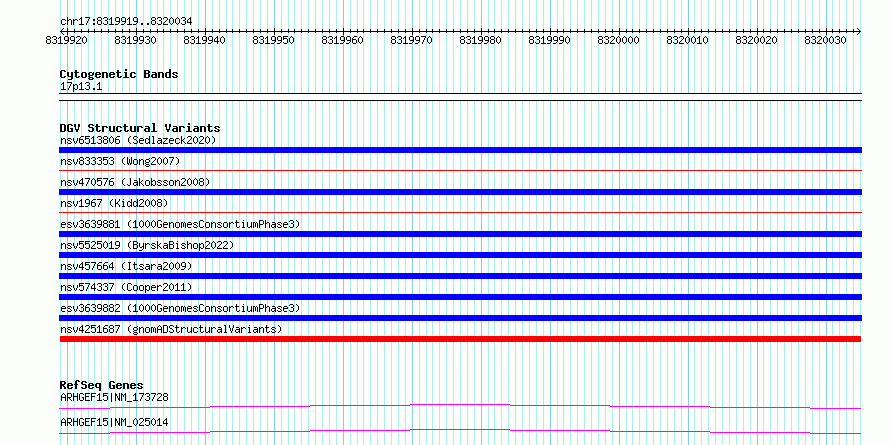Image resolution: width=890 pixels, height=445 pixels.
Task: Click the blue bar under nsv5525019
Action: [460, 255]
